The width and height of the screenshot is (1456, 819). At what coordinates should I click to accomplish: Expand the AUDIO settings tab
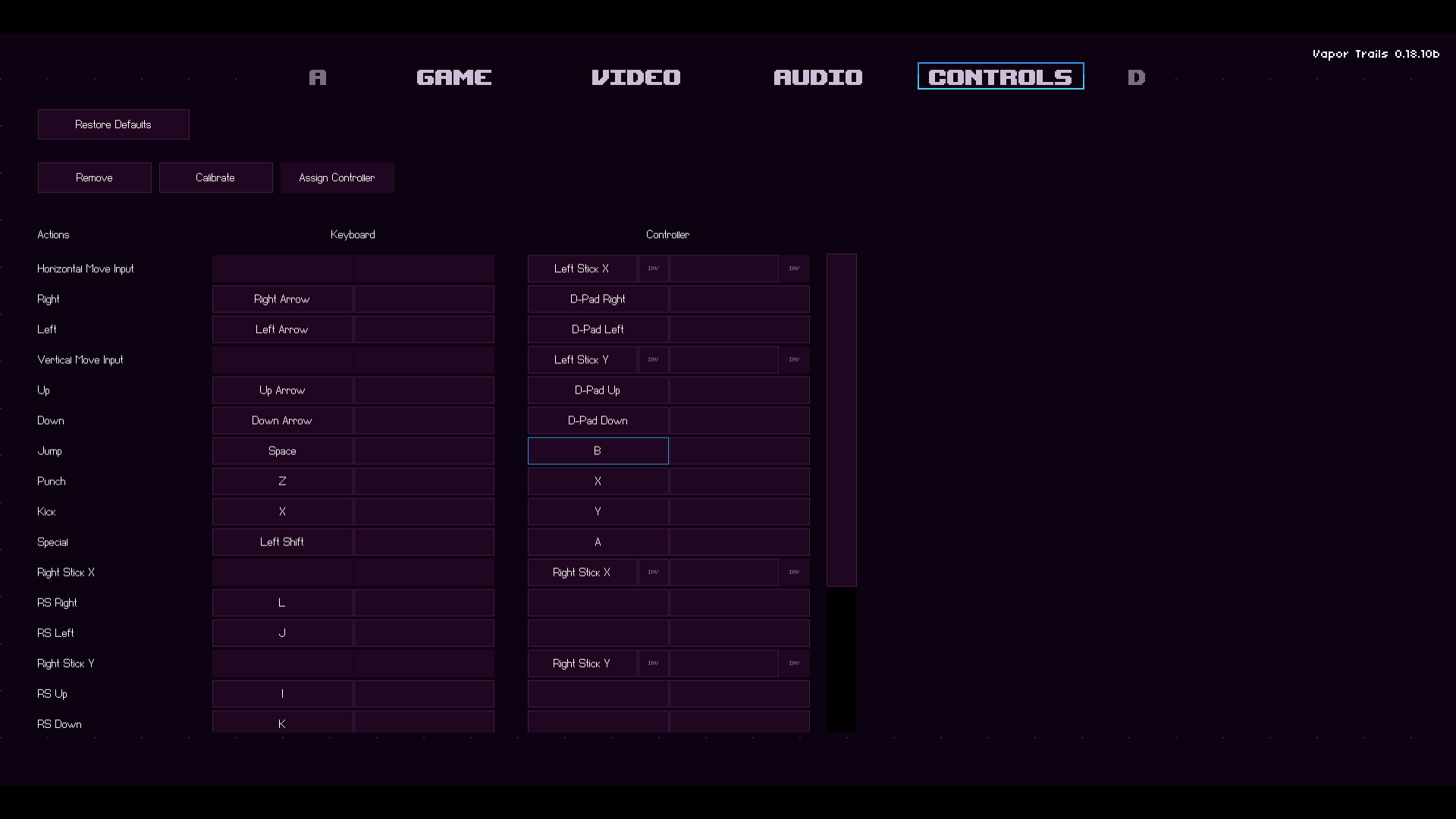(818, 76)
